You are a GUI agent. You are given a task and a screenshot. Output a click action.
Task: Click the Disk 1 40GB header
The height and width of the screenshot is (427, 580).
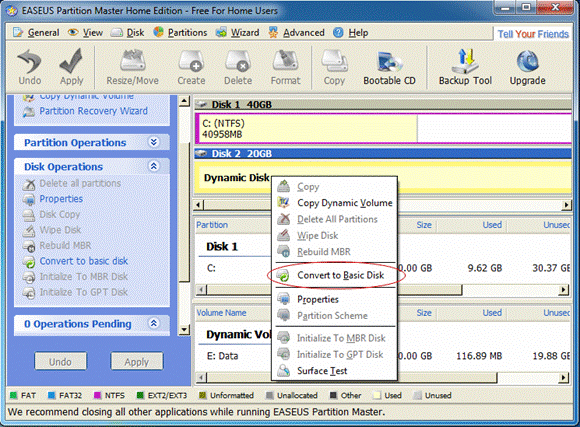(383, 104)
